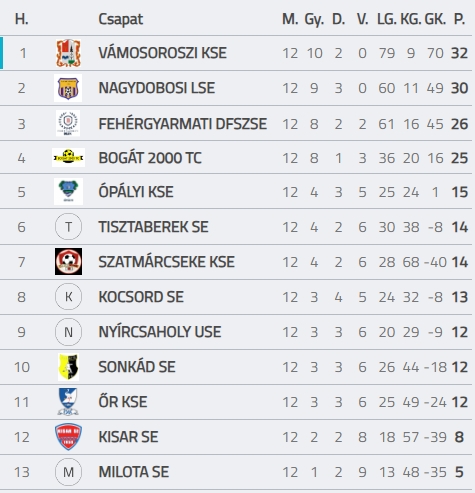
Task: Click the Ópályi KSE green crest
Action: pos(68,191)
